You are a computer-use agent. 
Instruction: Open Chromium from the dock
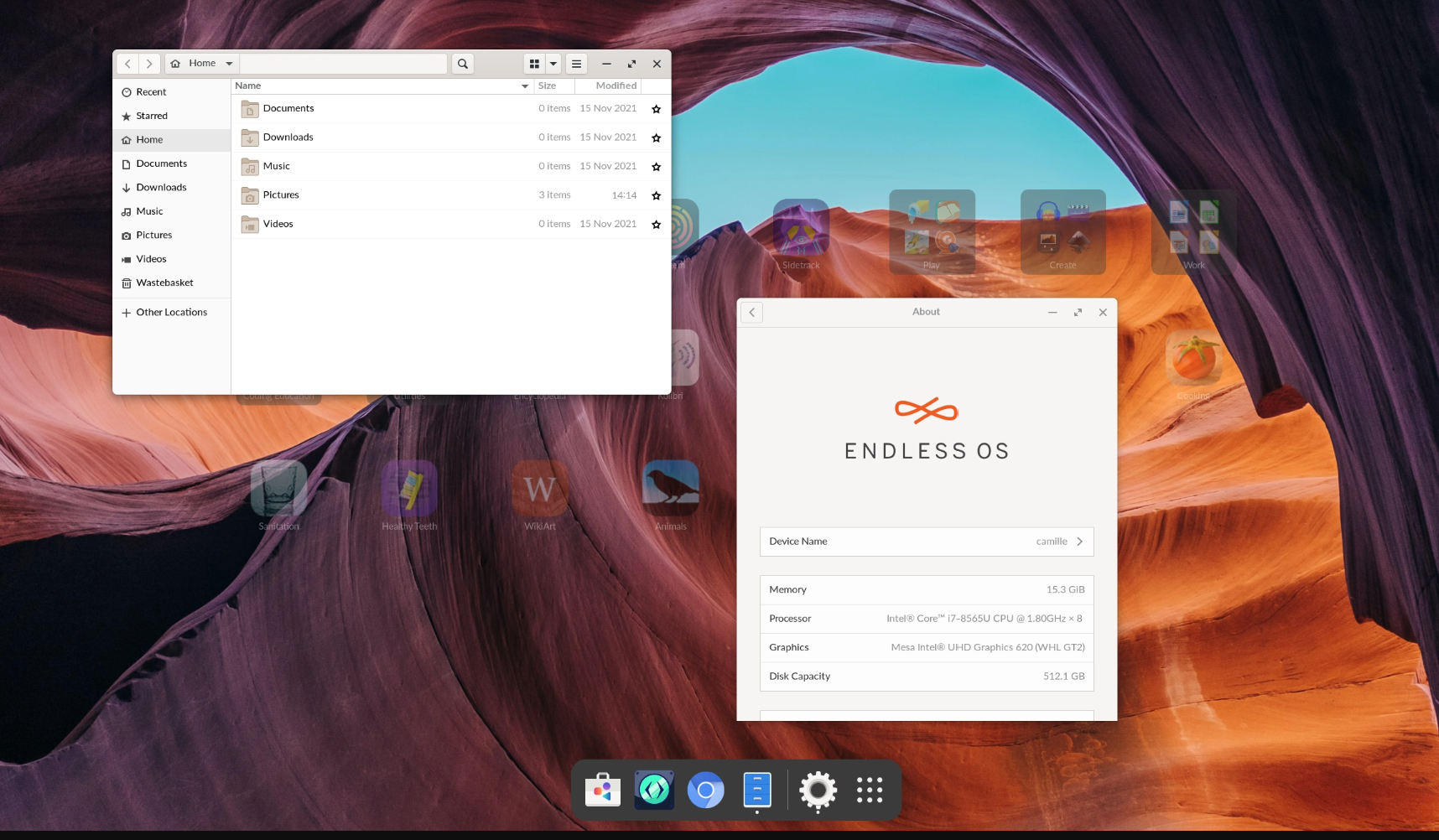pos(705,789)
